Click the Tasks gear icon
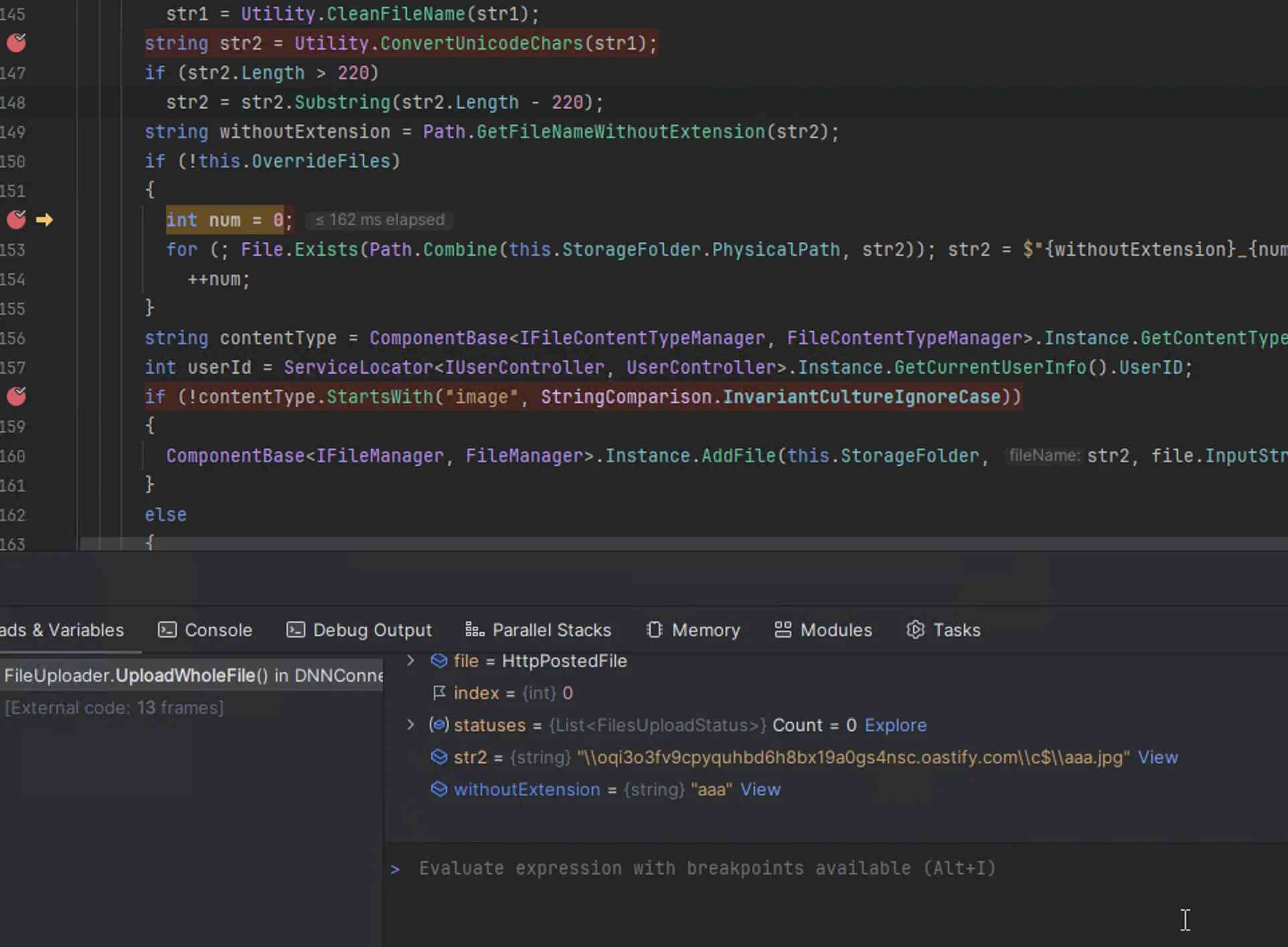 tap(915, 630)
